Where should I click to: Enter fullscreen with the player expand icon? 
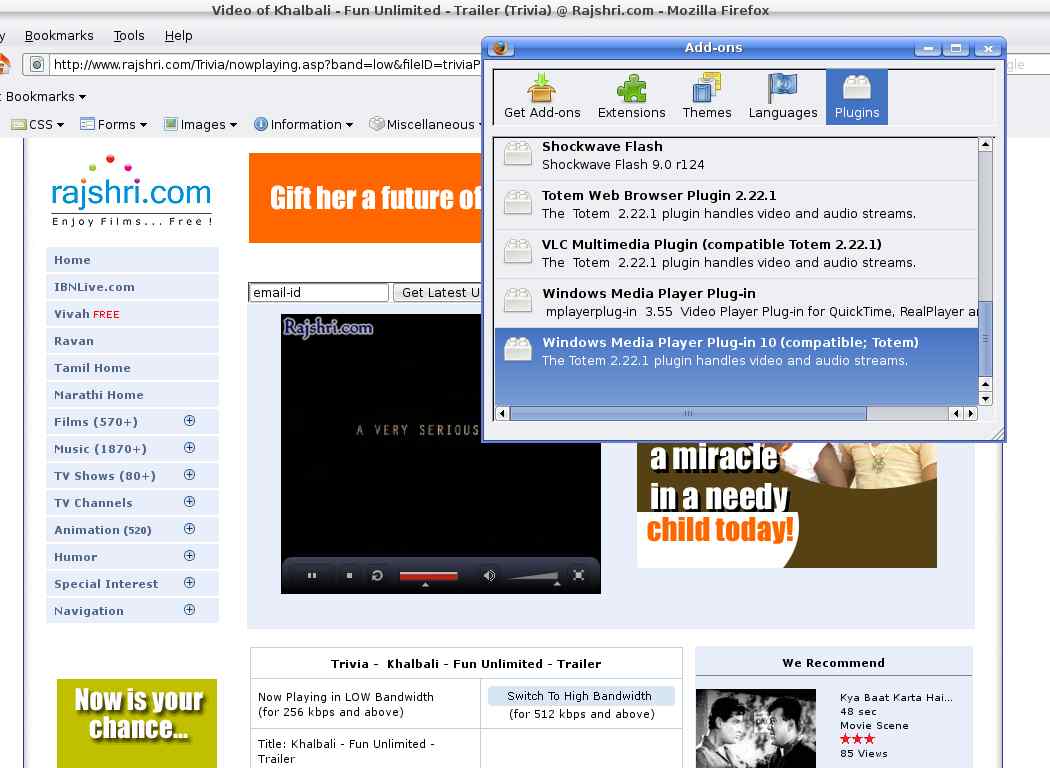tap(578, 575)
